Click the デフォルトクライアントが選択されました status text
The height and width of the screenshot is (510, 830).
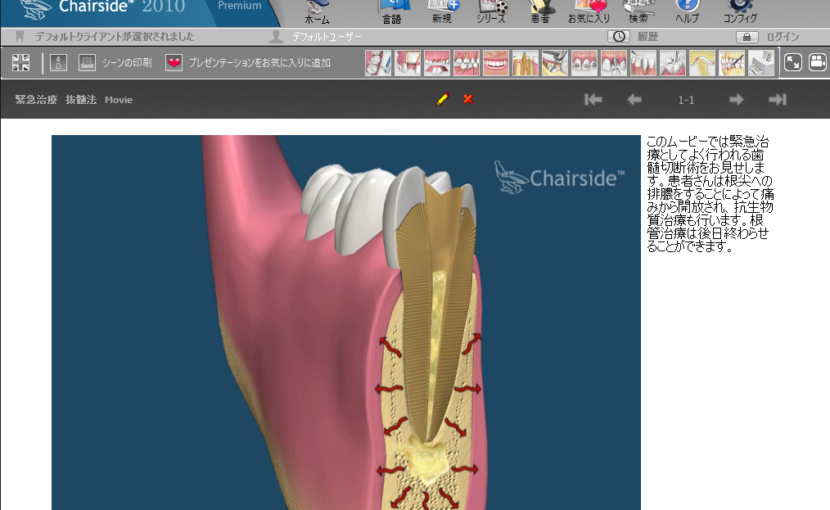point(114,37)
